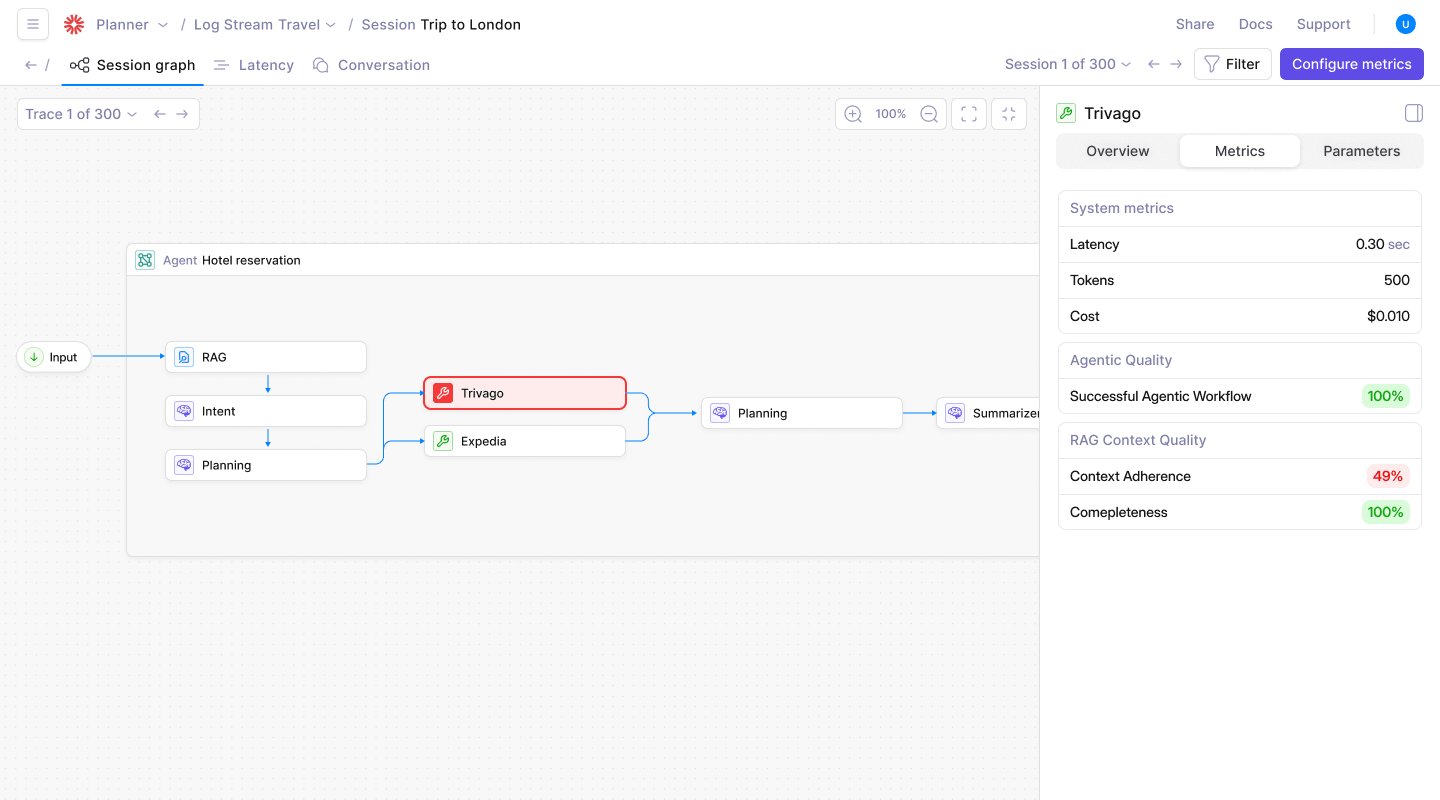
Task: Zoom in on the graph canvas
Action: (x=853, y=114)
